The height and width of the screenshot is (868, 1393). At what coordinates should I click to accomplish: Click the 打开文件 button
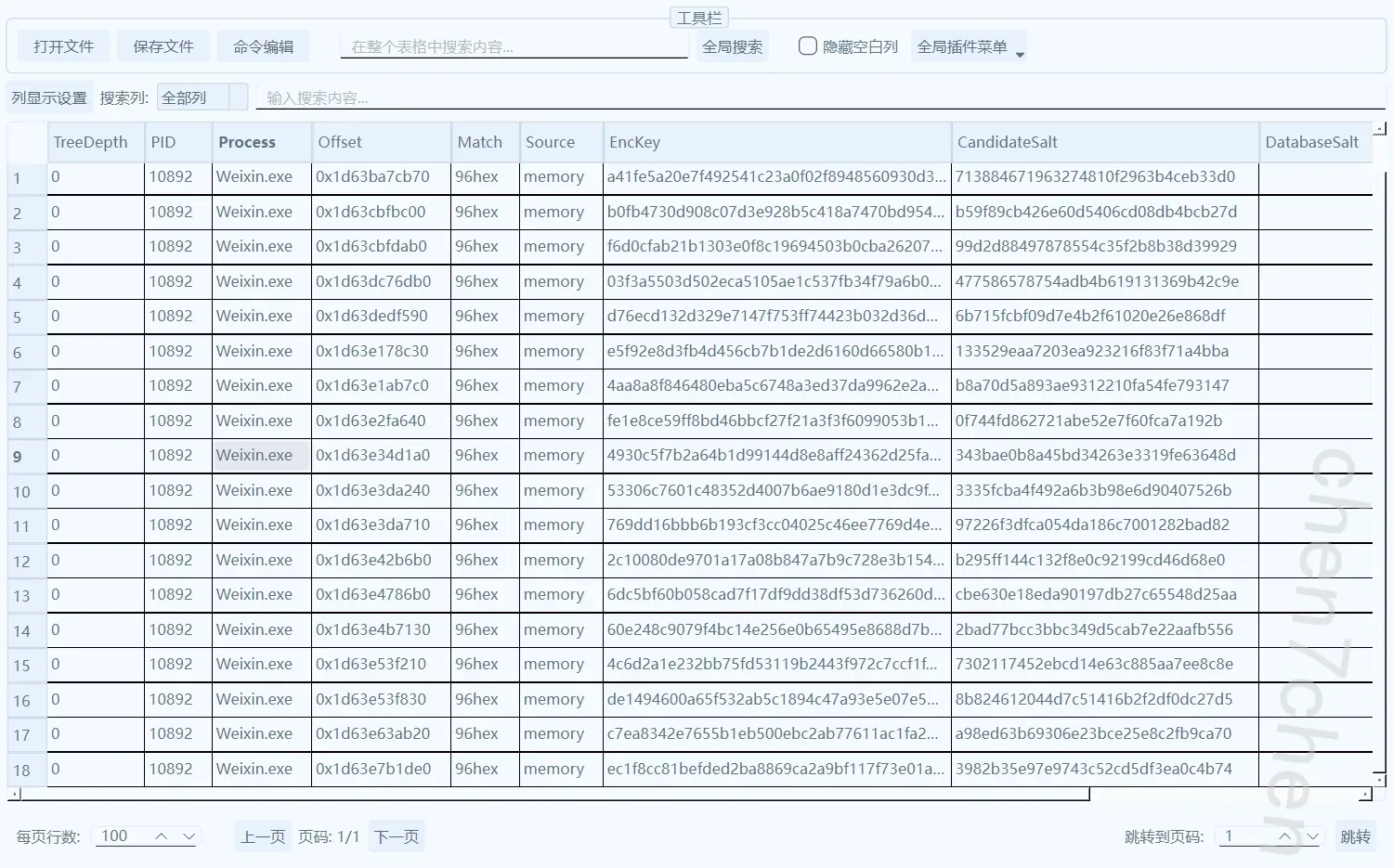63,46
